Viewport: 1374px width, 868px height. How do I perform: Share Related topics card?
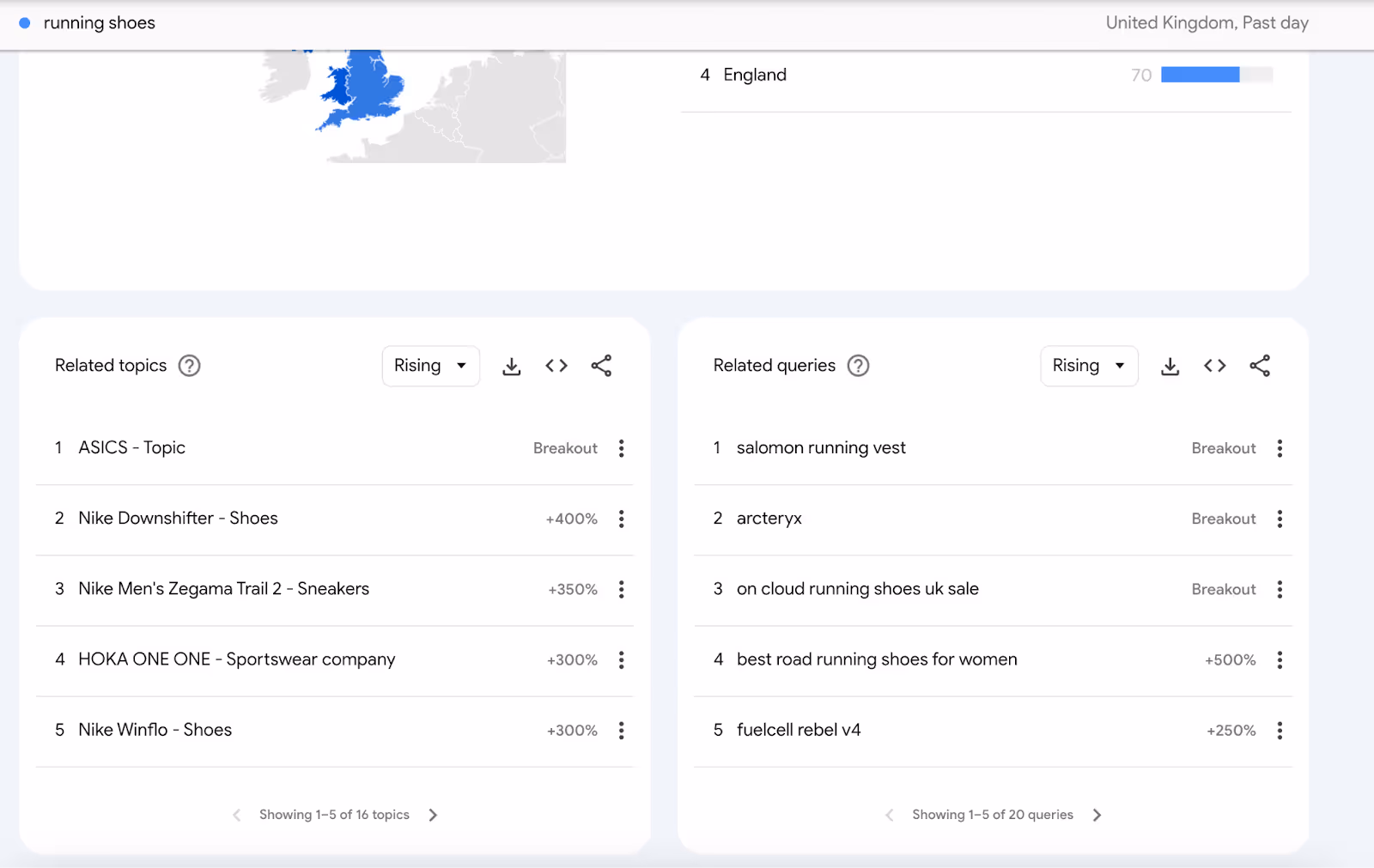[x=601, y=366]
